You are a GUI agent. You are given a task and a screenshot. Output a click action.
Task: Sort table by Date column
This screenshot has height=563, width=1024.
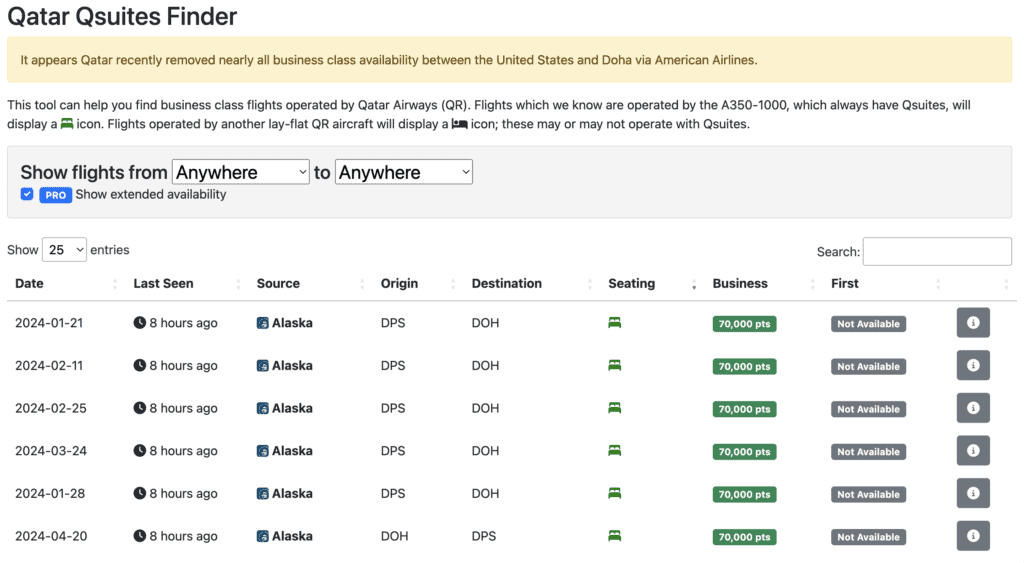30,283
